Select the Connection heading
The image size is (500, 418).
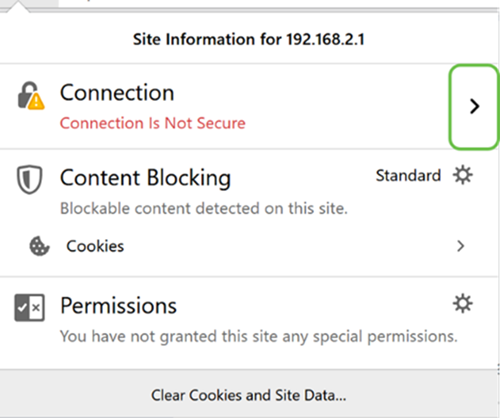coord(117,93)
